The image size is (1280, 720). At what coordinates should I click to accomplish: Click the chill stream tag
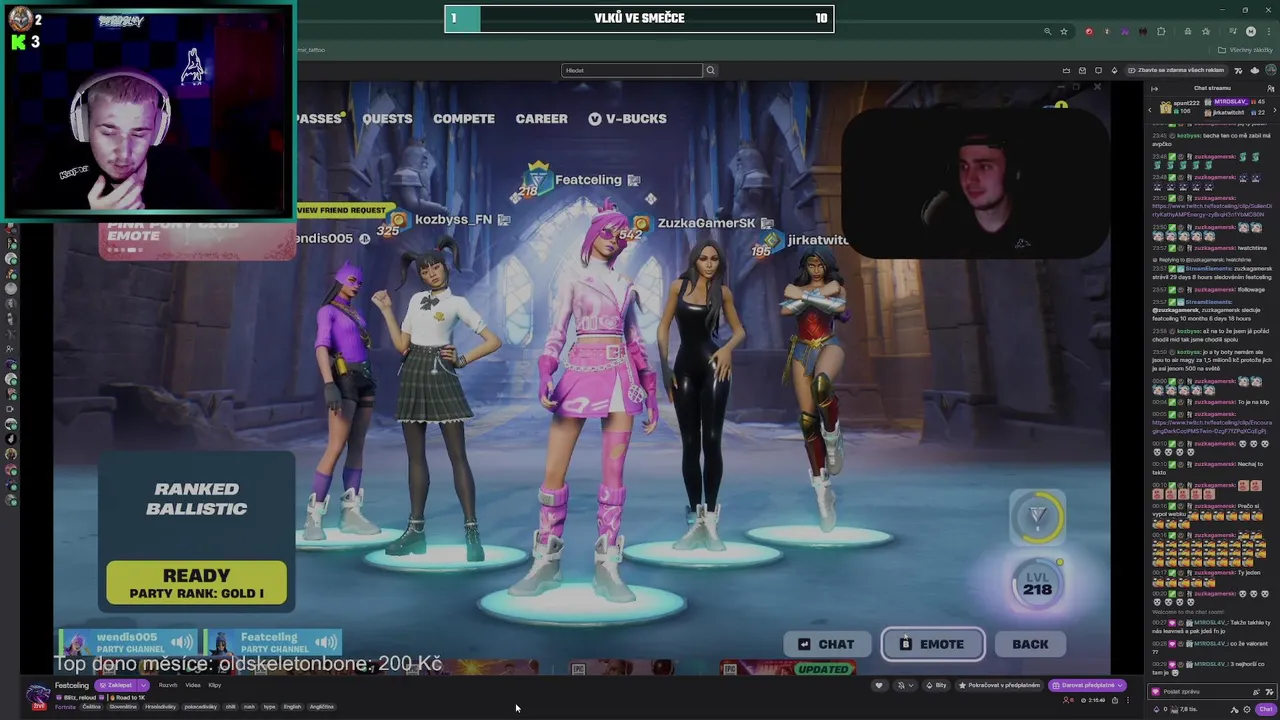pyautogui.click(x=230, y=707)
